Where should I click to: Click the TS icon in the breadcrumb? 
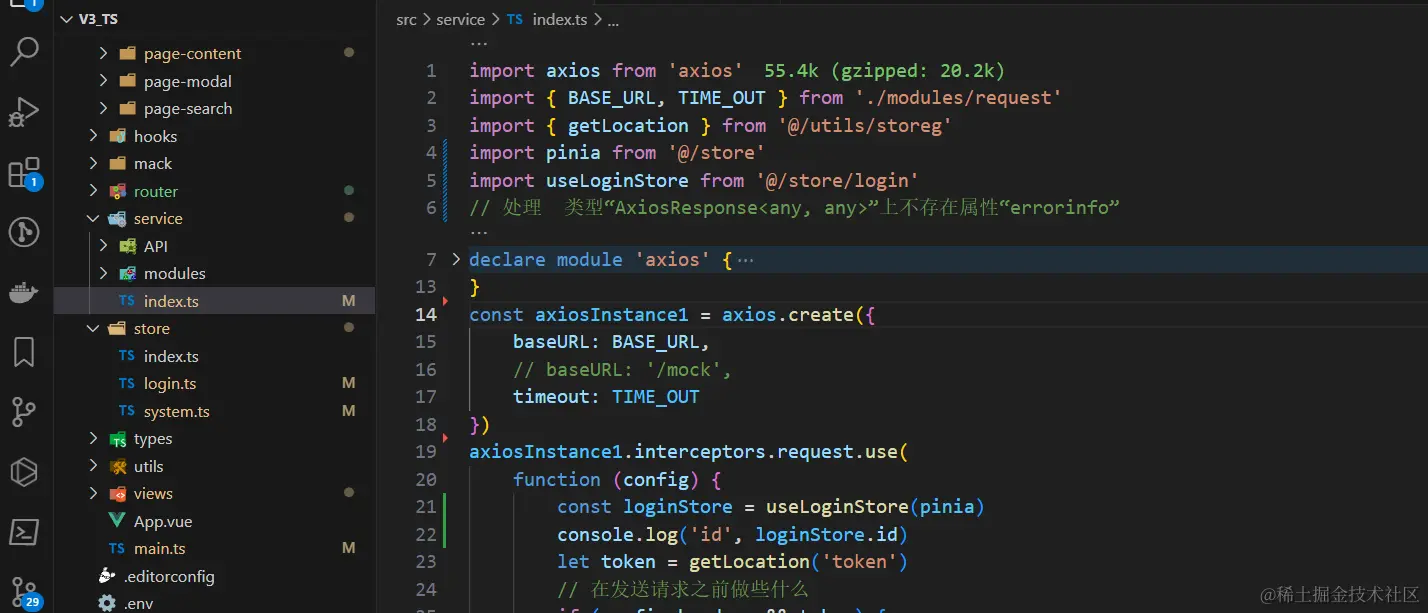[x=514, y=19]
